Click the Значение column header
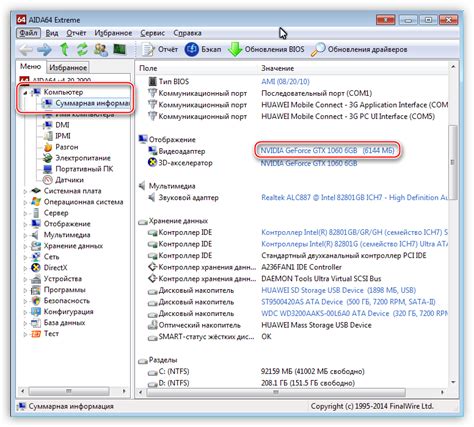The width and height of the screenshot is (474, 427). (x=277, y=68)
